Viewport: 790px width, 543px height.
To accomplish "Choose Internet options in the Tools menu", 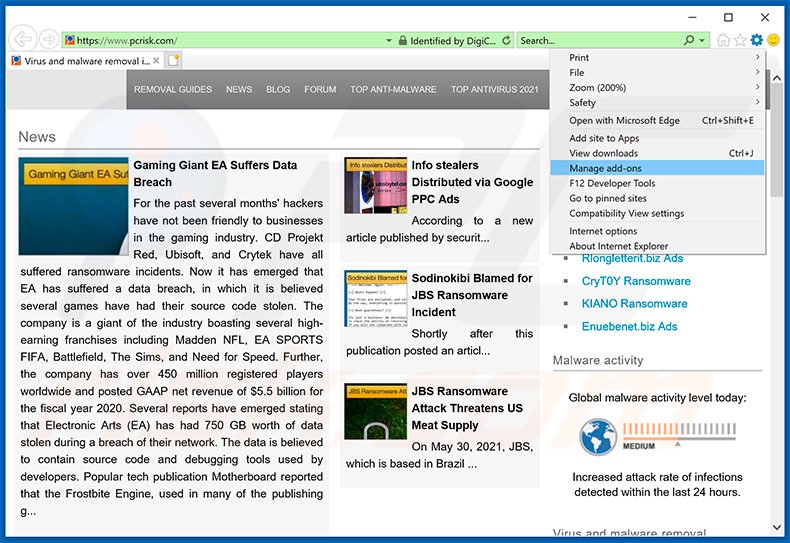I will point(603,231).
